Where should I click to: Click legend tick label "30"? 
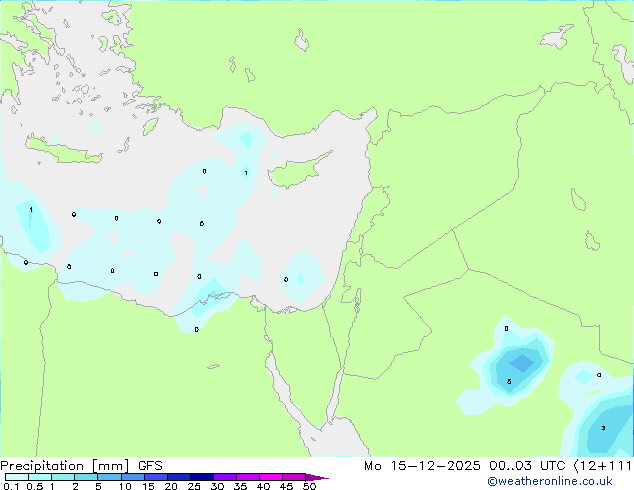point(217,486)
